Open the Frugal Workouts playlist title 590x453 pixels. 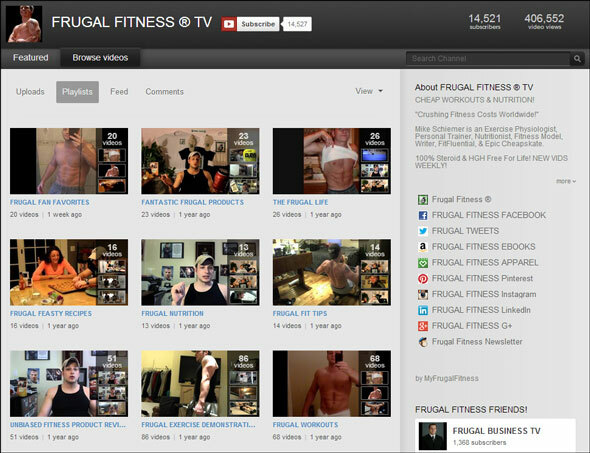click(x=305, y=425)
